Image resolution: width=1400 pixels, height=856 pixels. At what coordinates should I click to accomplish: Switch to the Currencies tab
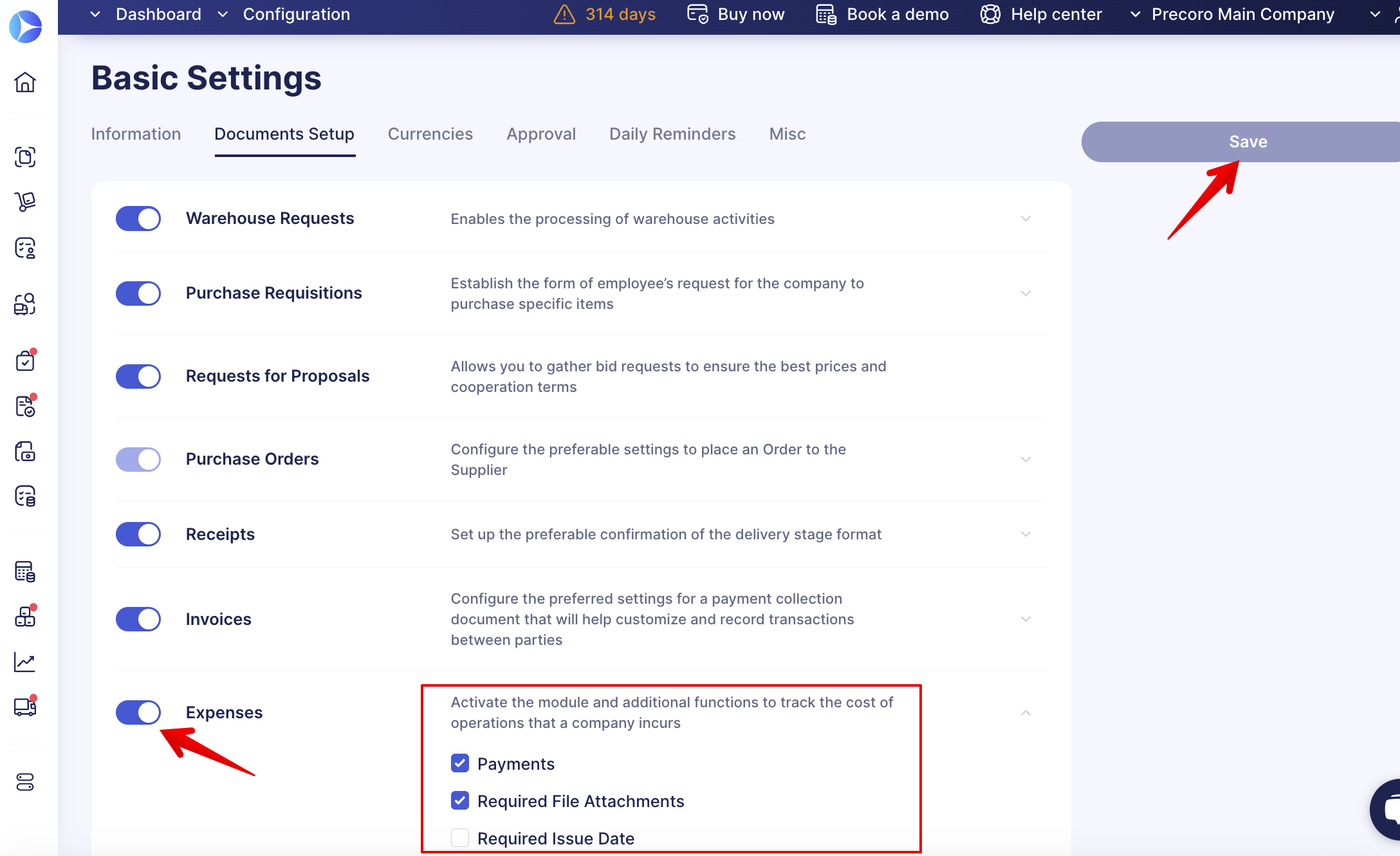pyautogui.click(x=430, y=134)
